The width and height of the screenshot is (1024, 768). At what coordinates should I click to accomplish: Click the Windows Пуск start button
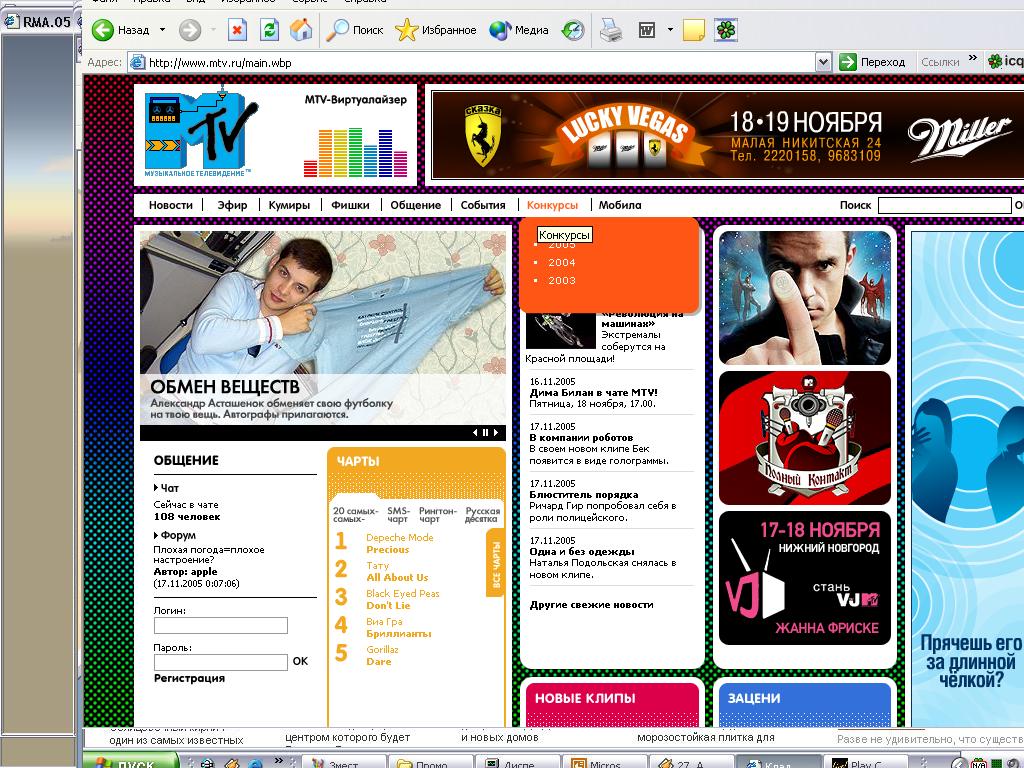pos(131,761)
